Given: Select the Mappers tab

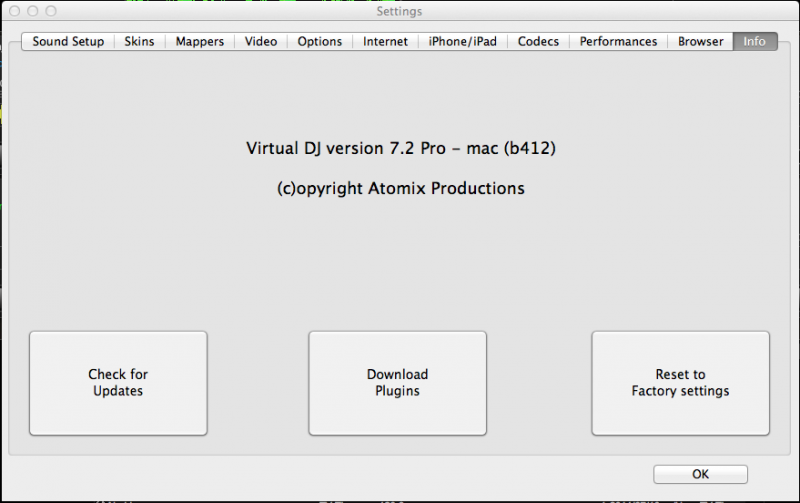Looking at the screenshot, I should pos(199,41).
